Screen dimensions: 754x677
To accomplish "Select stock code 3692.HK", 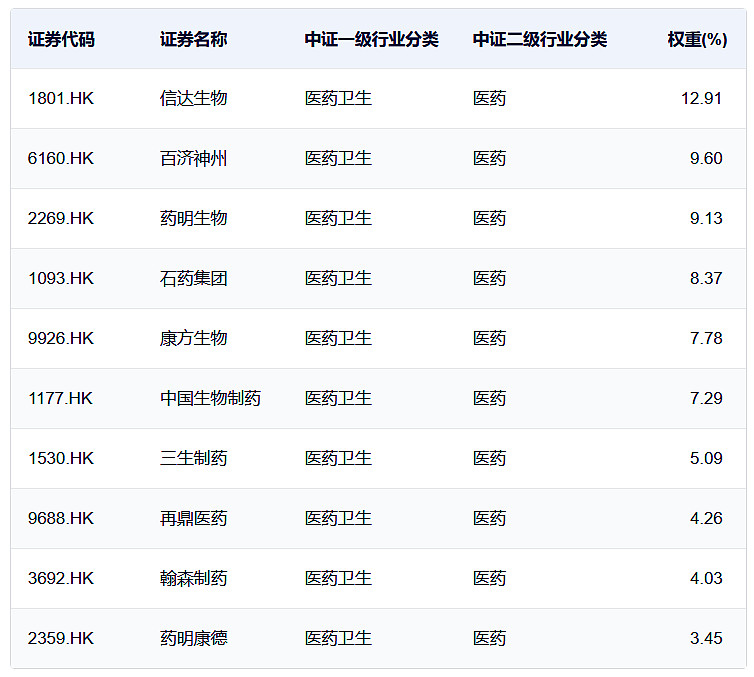I will coord(61,578).
